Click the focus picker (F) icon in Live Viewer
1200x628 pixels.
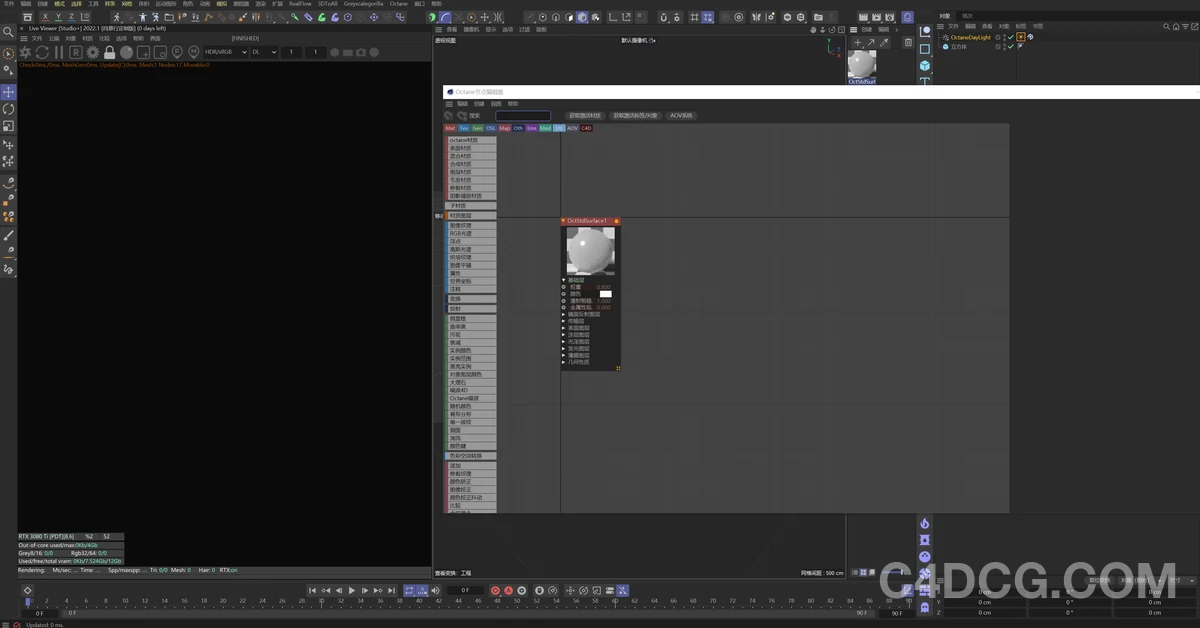[175, 52]
